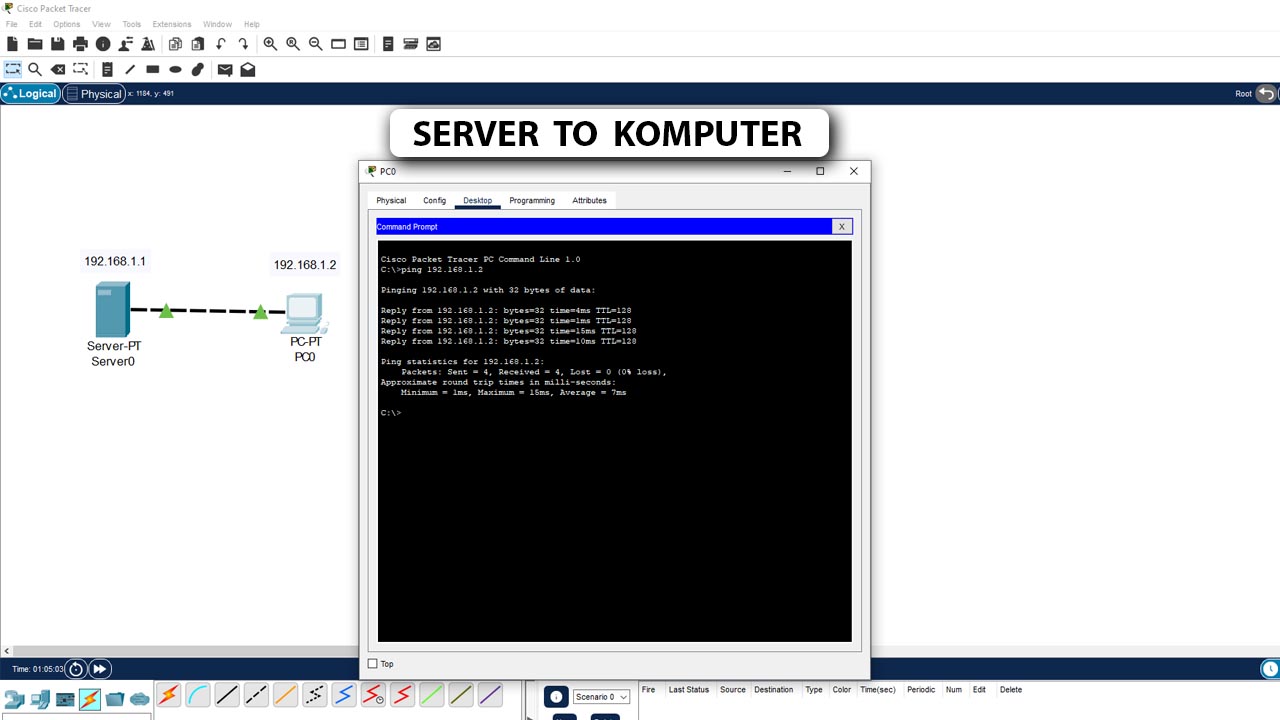Image resolution: width=1280 pixels, height=720 pixels.
Task: Switch to Logical workspace view
Action: click(x=30, y=94)
